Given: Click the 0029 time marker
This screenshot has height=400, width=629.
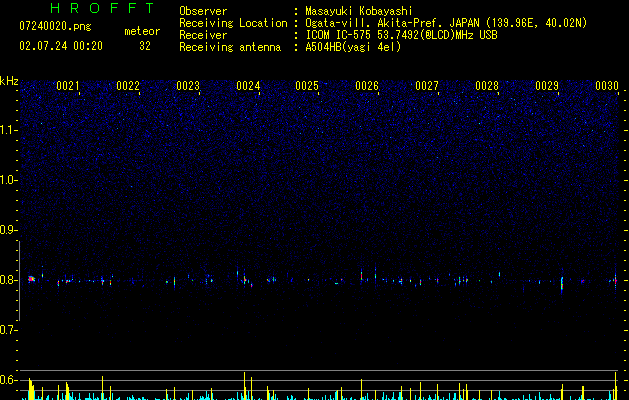Looking at the screenshot, I should pos(547,86).
